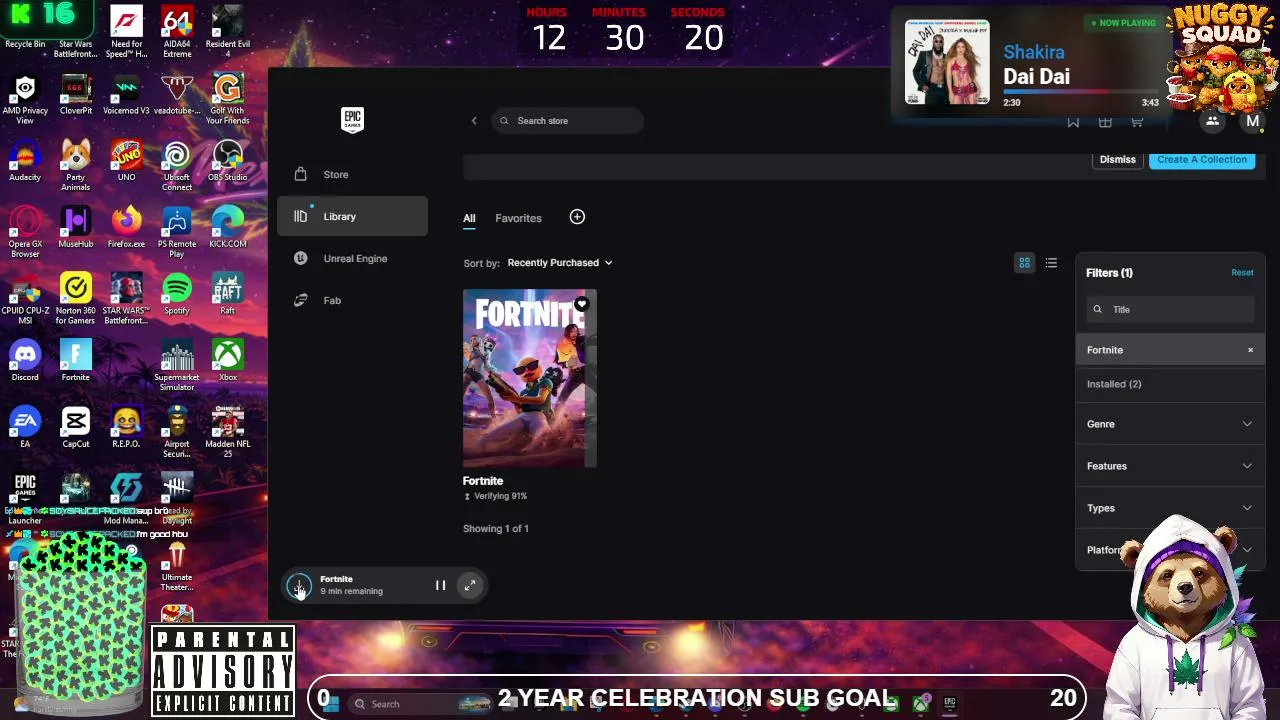Screen dimensions: 1280x720
Task: Open AMD Privacy View shortcut
Action: point(25,100)
